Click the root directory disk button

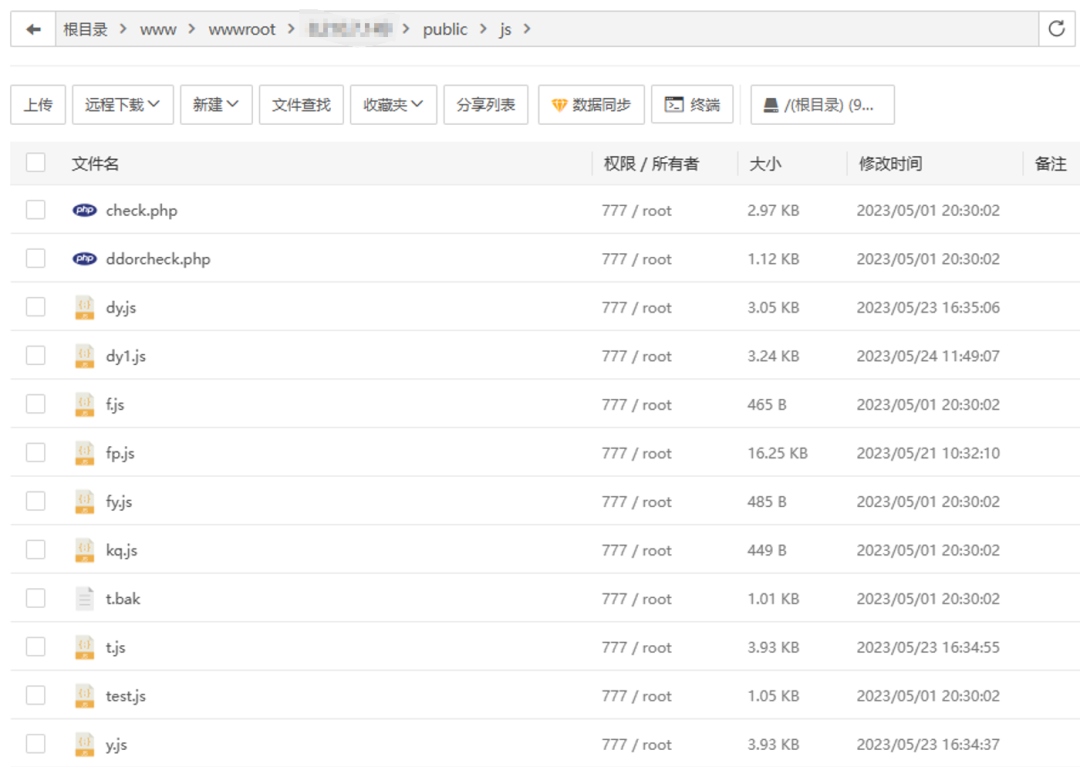click(822, 105)
